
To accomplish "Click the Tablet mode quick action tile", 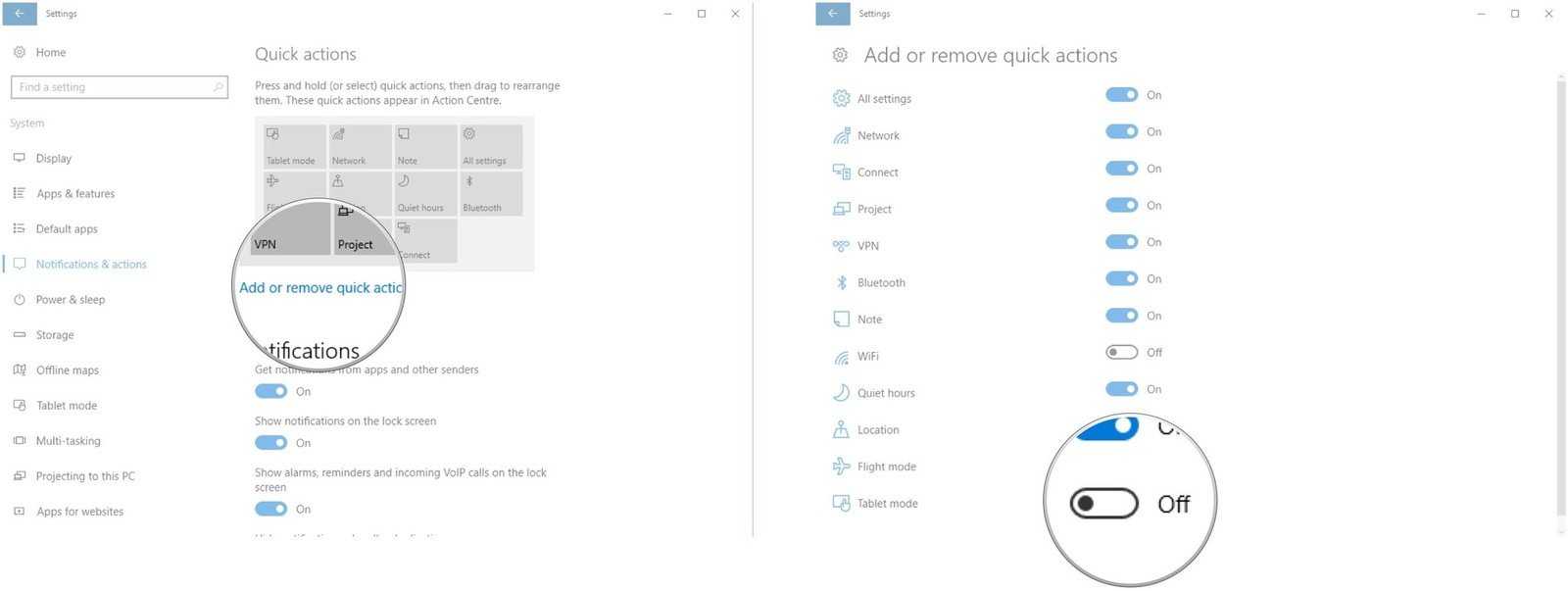I will coord(290,146).
